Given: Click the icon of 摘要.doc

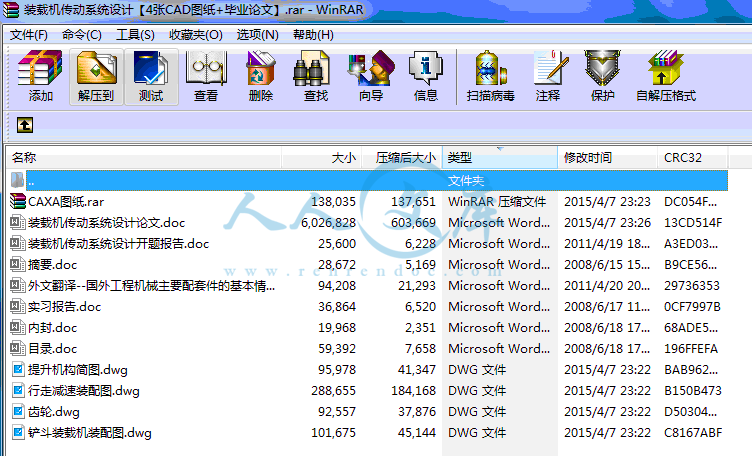Looking at the screenshot, I should click(18, 264).
